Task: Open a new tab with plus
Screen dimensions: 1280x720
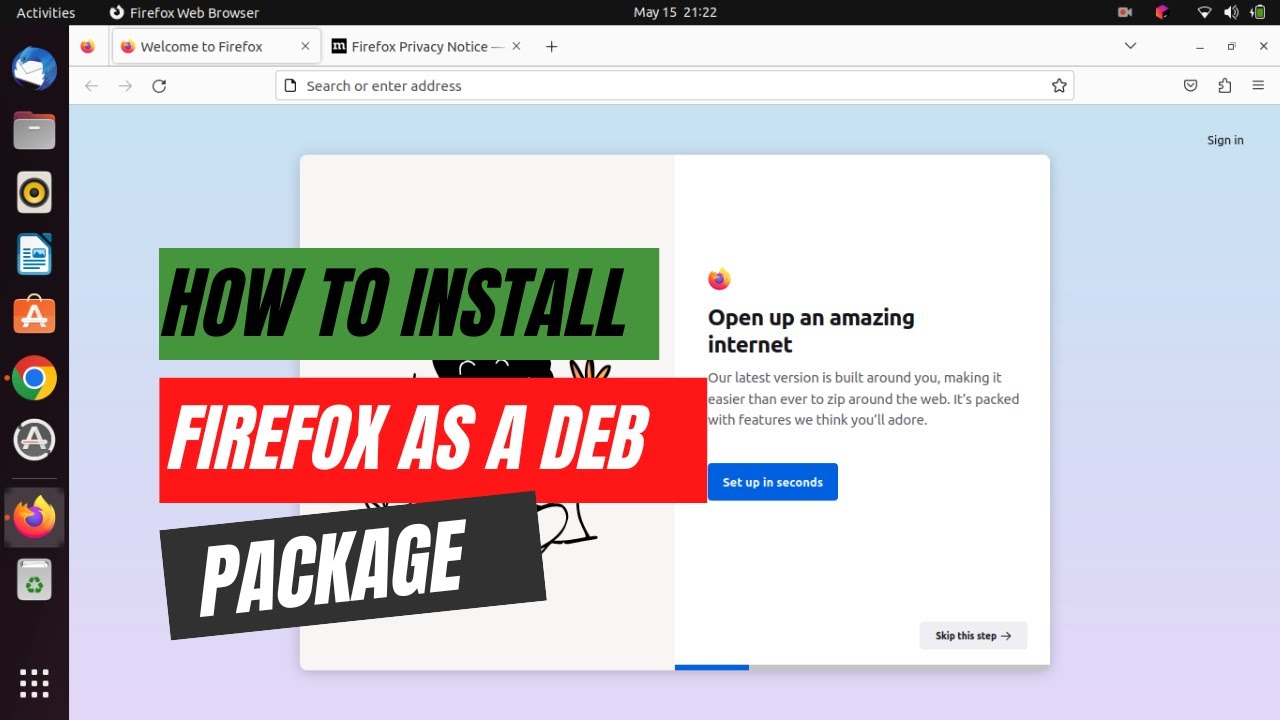Action: (551, 46)
